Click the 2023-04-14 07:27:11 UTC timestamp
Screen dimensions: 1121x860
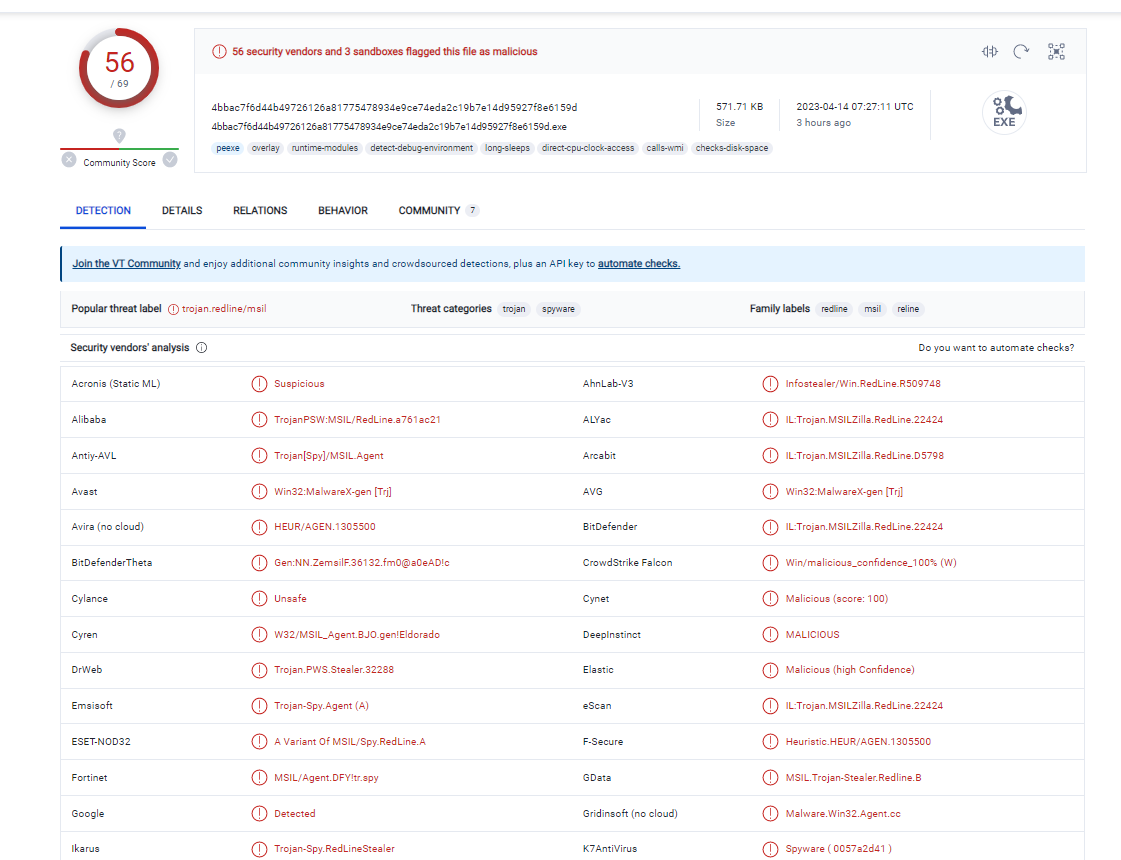855,107
